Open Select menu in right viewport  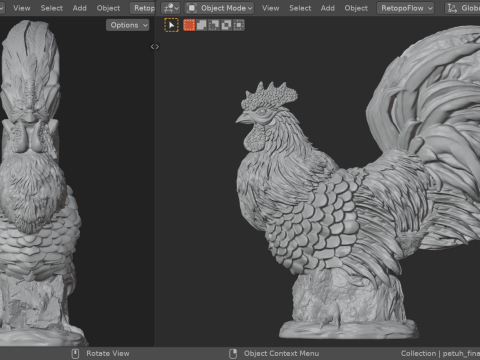pos(300,8)
